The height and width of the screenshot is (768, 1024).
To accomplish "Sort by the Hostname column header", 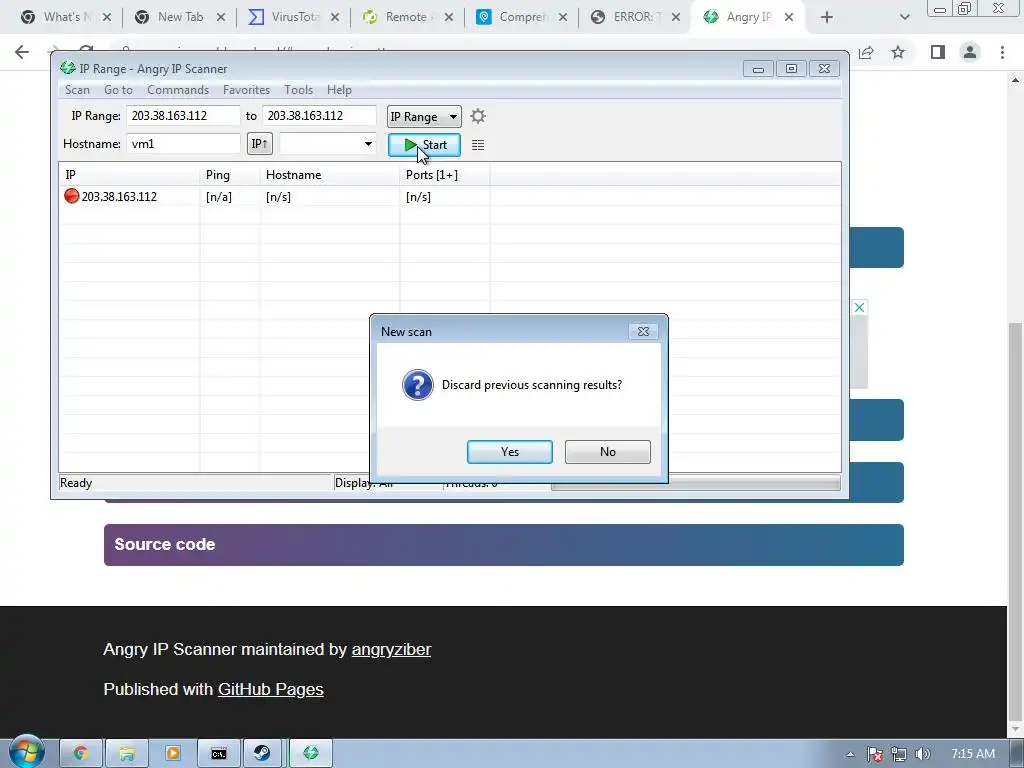I will coord(330,175).
